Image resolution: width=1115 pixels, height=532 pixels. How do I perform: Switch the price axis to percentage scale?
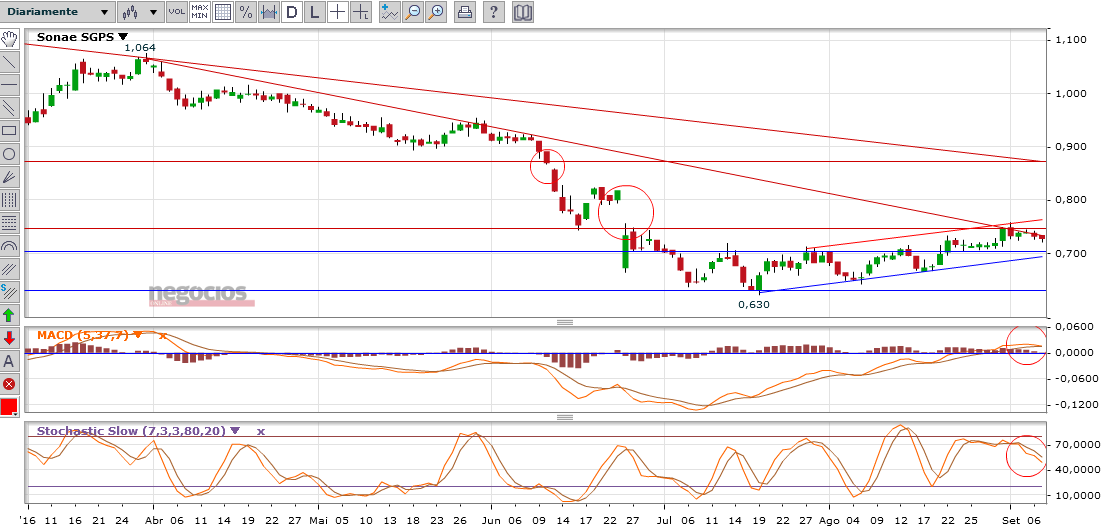point(245,11)
